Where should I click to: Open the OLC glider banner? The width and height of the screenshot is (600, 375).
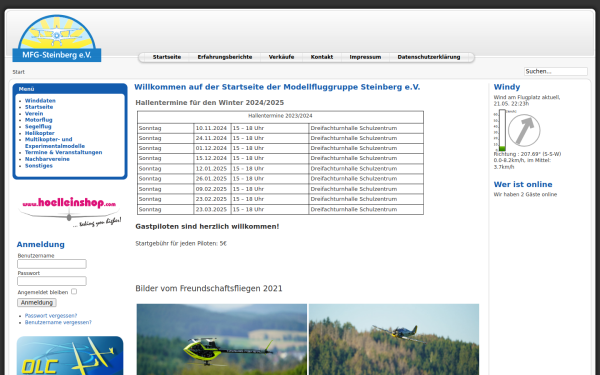(x=70, y=355)
